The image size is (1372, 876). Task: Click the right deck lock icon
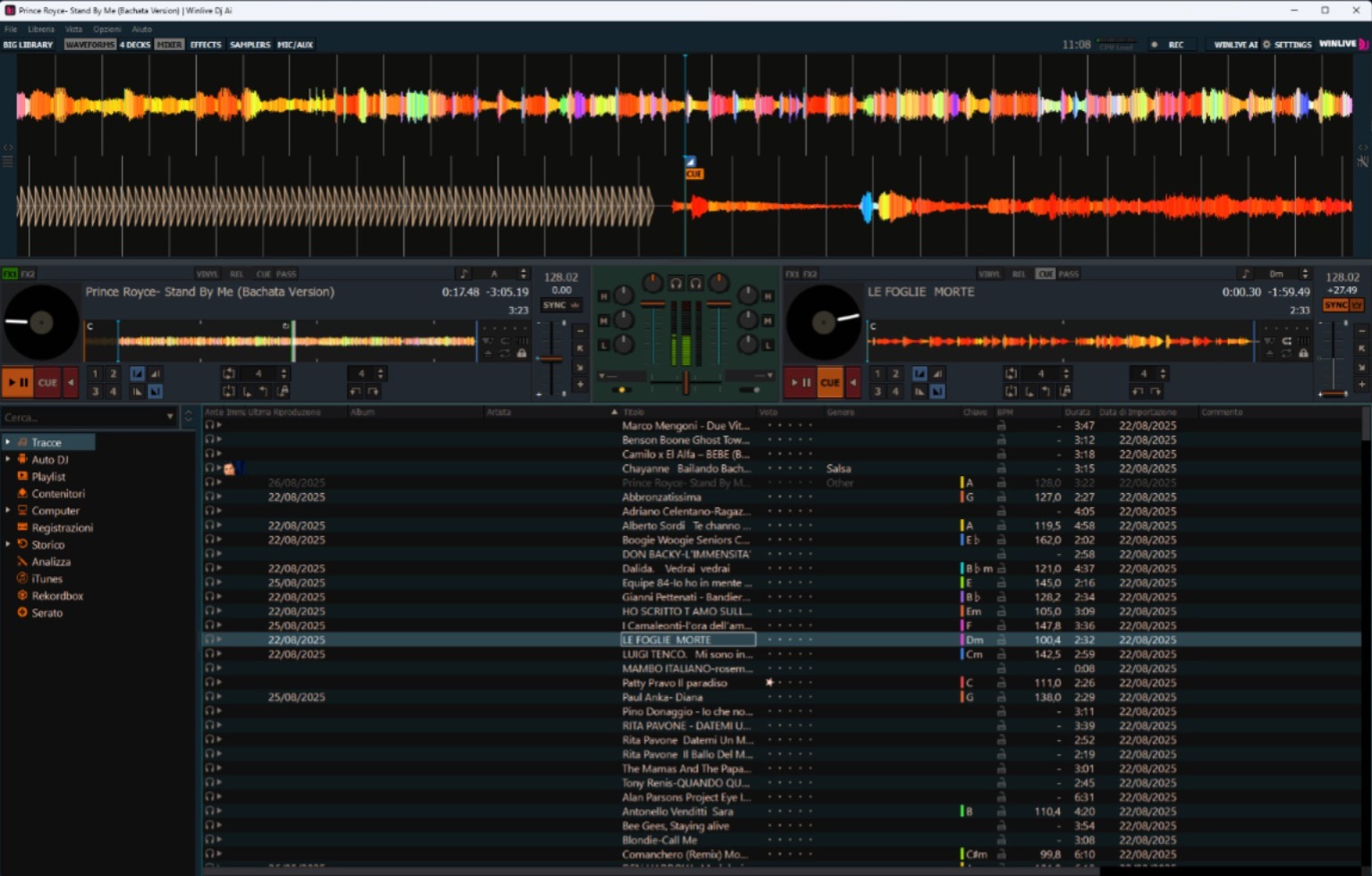(x=1303, y=353)
